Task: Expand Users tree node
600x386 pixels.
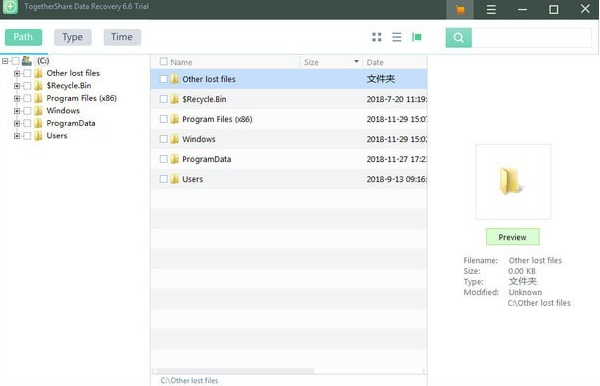Action: tap(17, 136)
